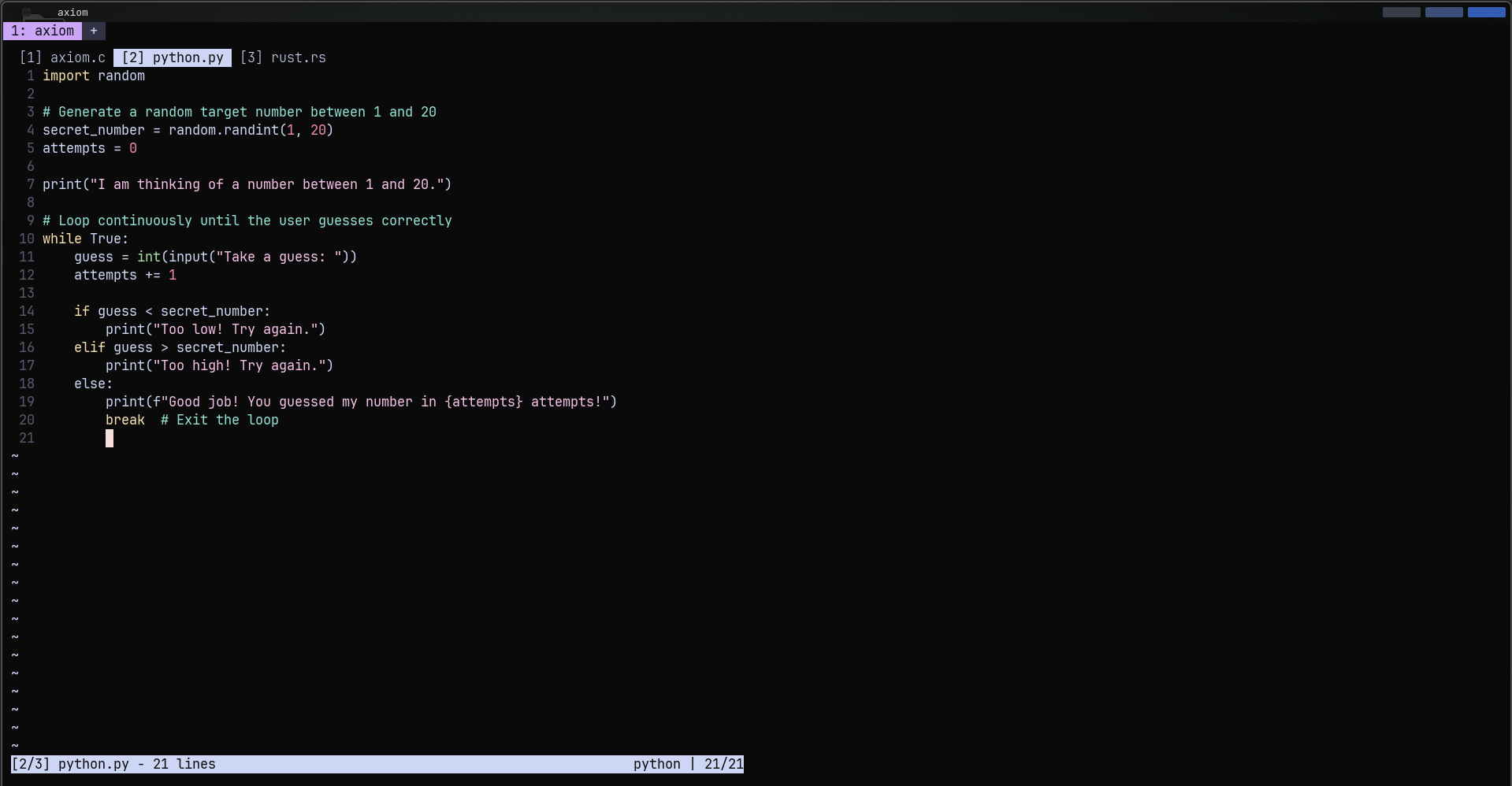Click the print 'Too low! Try again.' line
This screenshot has height=786, width=1512.
tap(216, 329)
